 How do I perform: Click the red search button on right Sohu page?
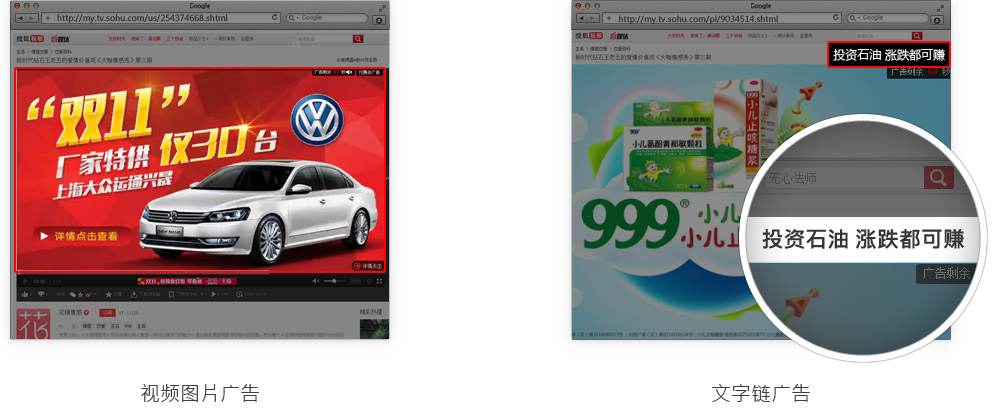[x=917, y=36]
